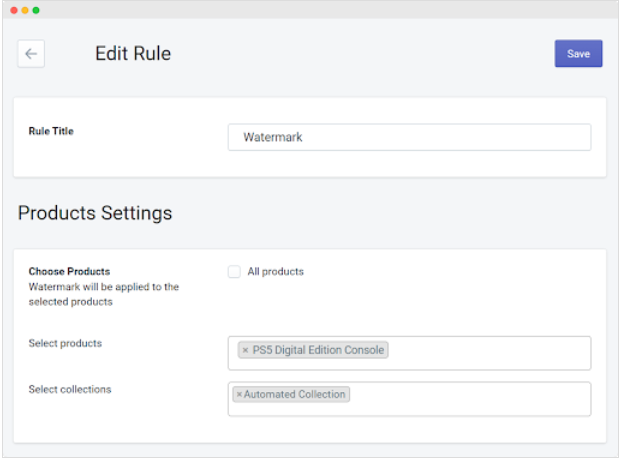Save the rule
Image resolution: width=620 pixels, height=459 pixels.
click(x=578, y=54)
